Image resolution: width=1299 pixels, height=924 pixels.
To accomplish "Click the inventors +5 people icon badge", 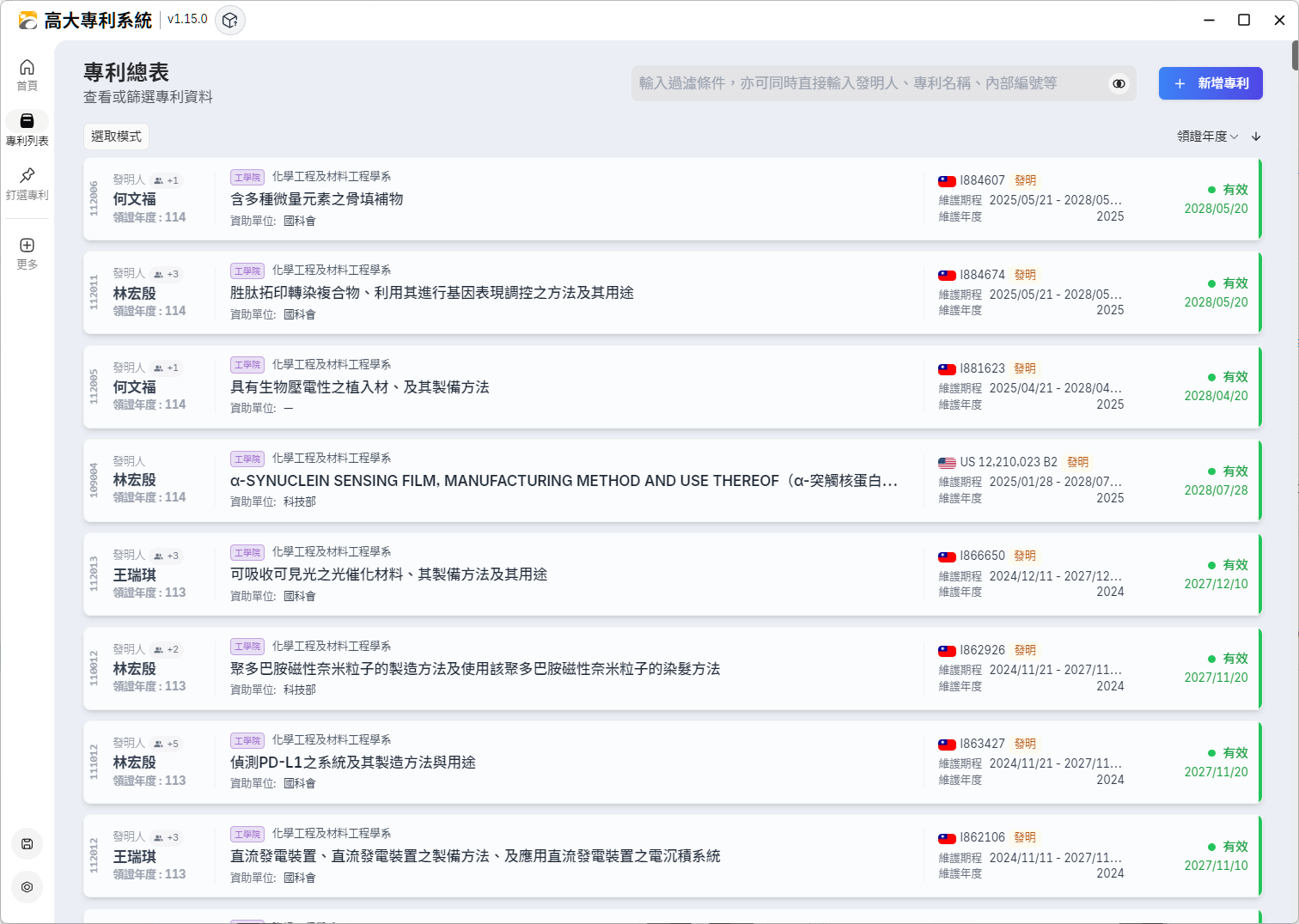I will (167, 744).
